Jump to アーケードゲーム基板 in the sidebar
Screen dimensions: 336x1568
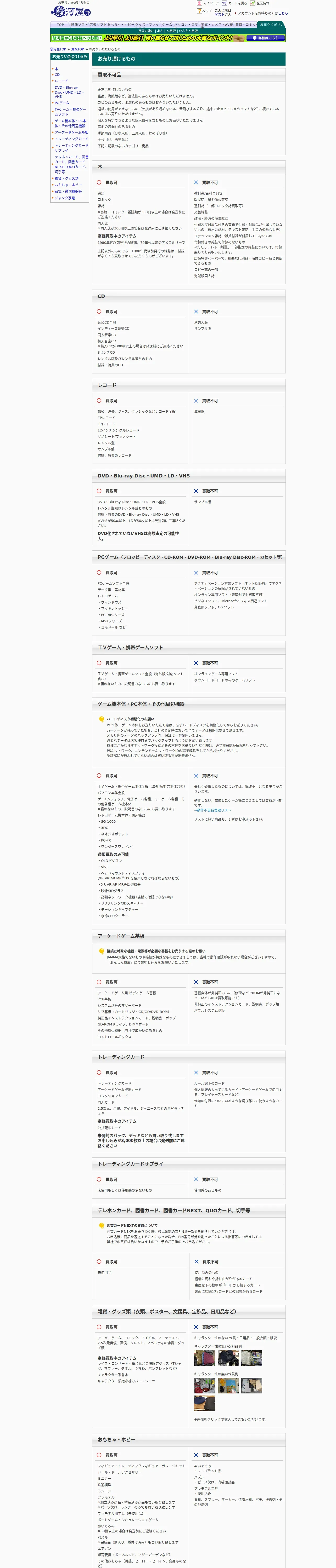[71, 133]
